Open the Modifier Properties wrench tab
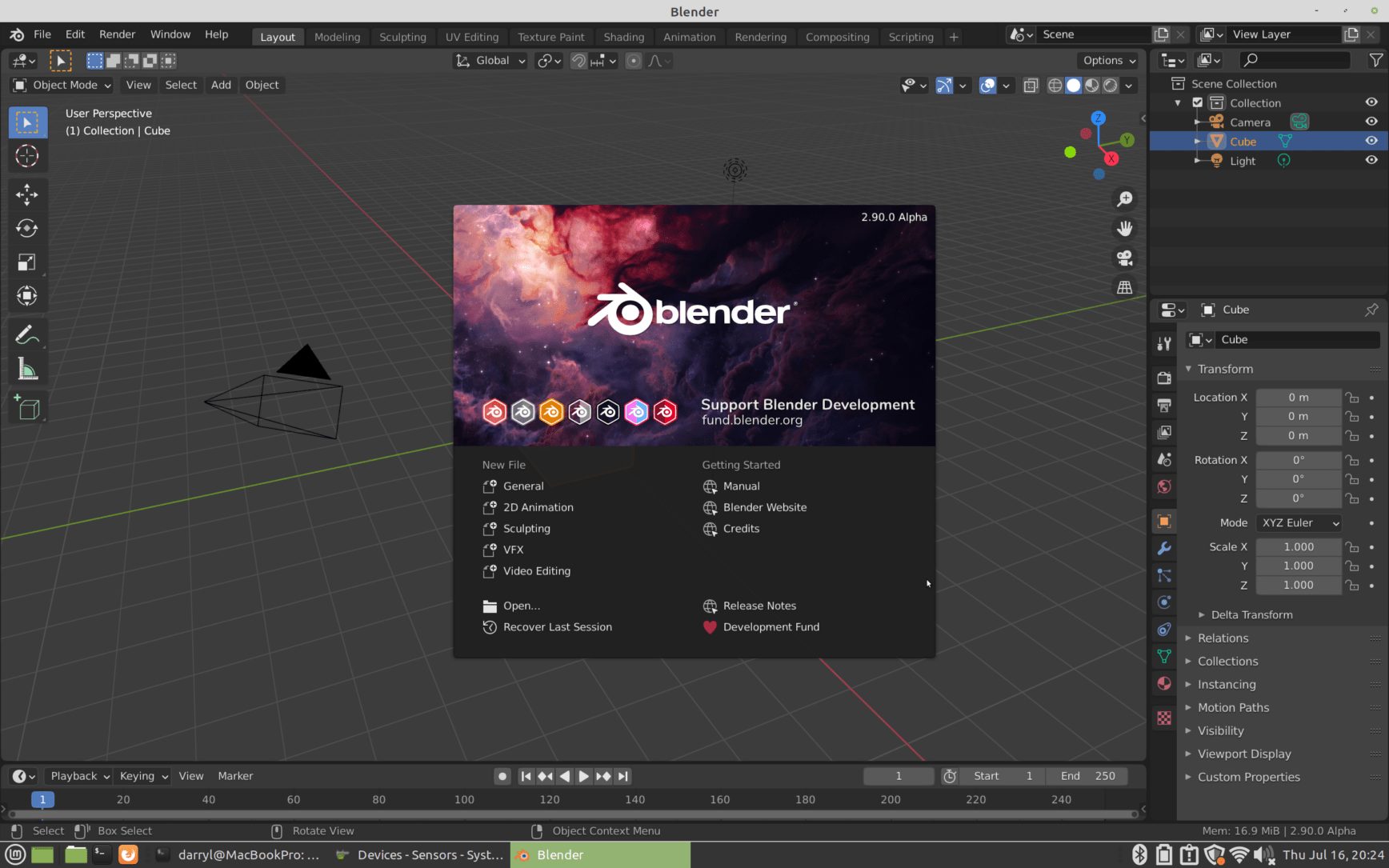1389x868 pixels. coord(1164,548)
